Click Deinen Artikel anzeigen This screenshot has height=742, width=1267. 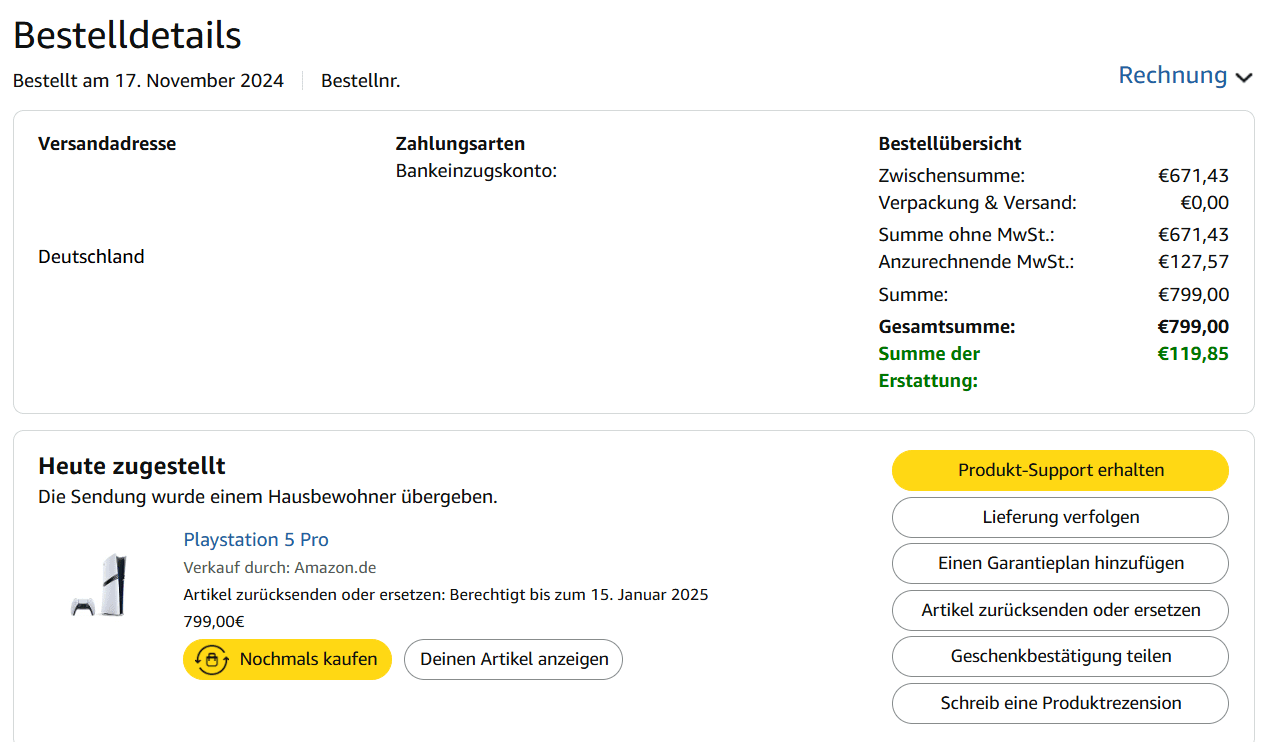point(513,660)
